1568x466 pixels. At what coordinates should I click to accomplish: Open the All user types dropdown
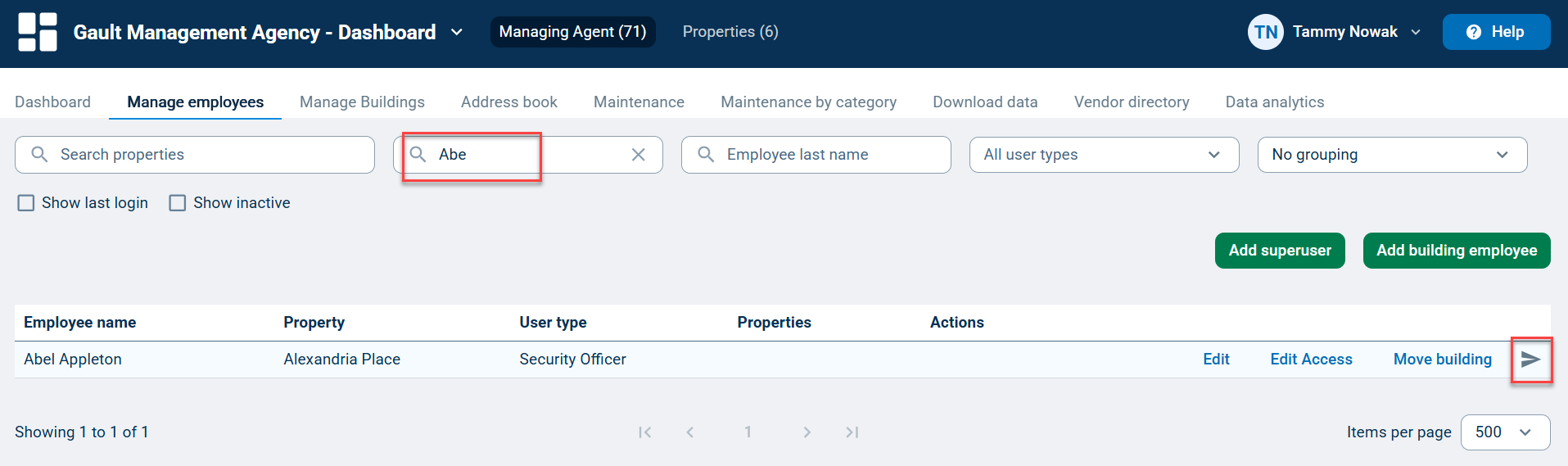pos(1104,155)
